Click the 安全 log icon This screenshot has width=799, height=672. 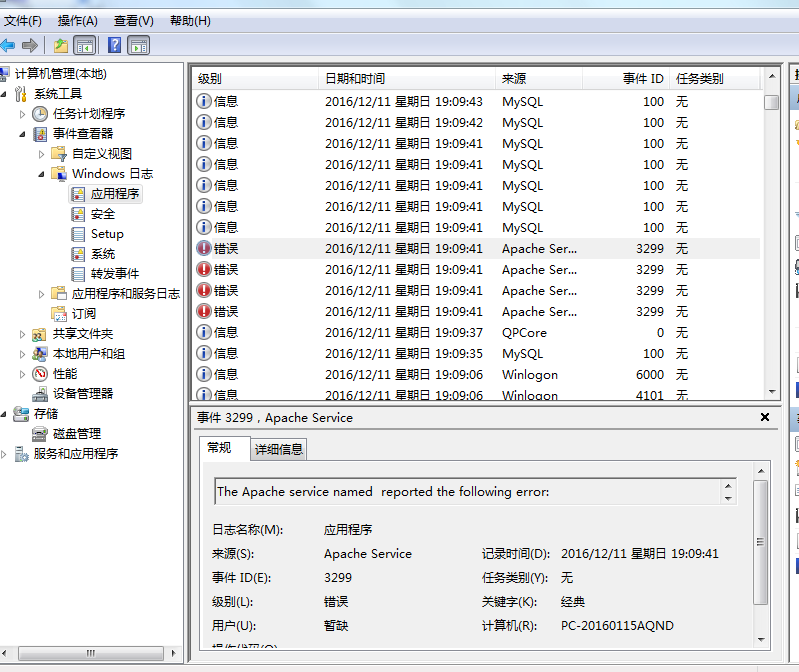click(x=78, y=214)
